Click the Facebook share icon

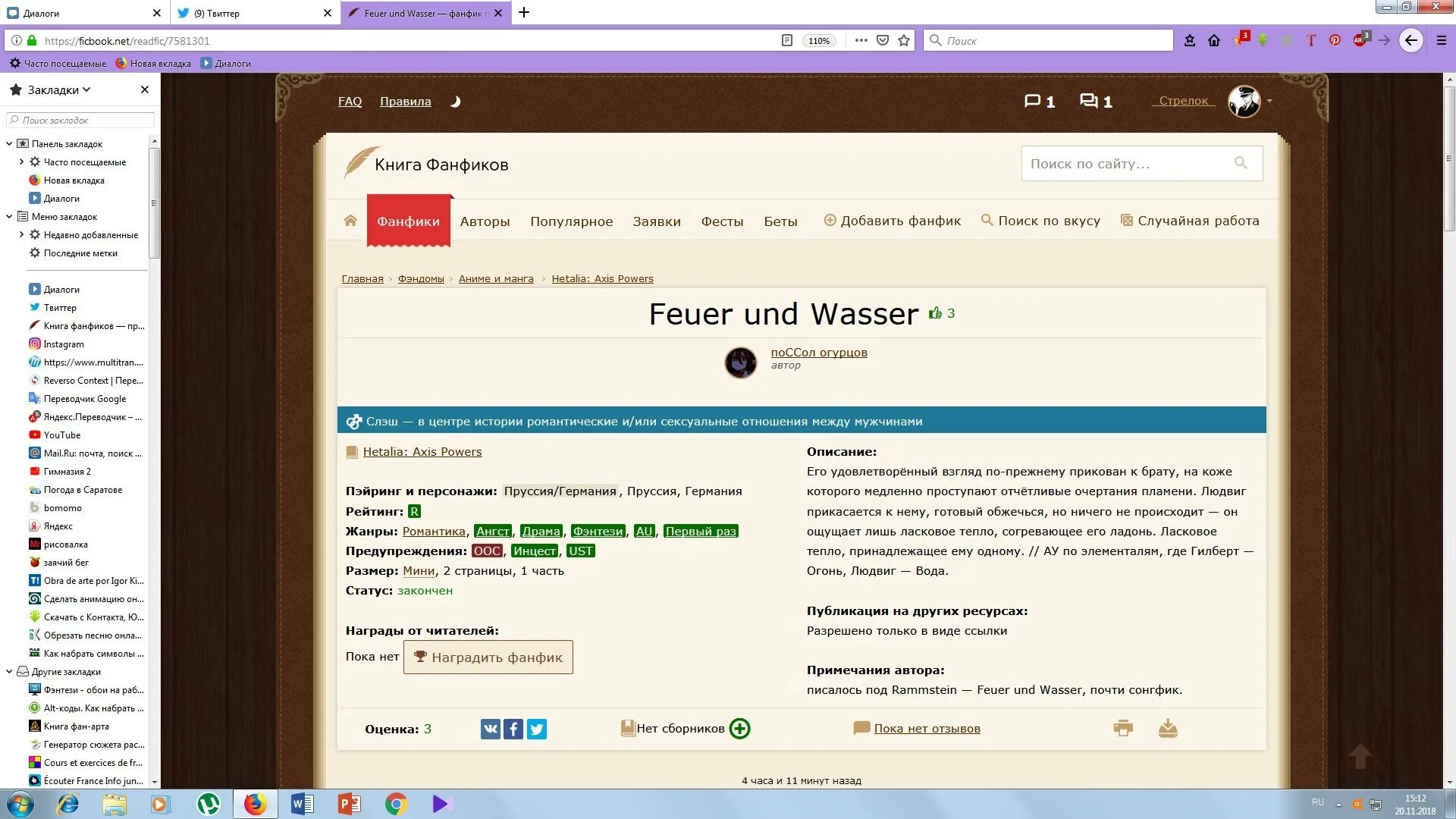513,728
